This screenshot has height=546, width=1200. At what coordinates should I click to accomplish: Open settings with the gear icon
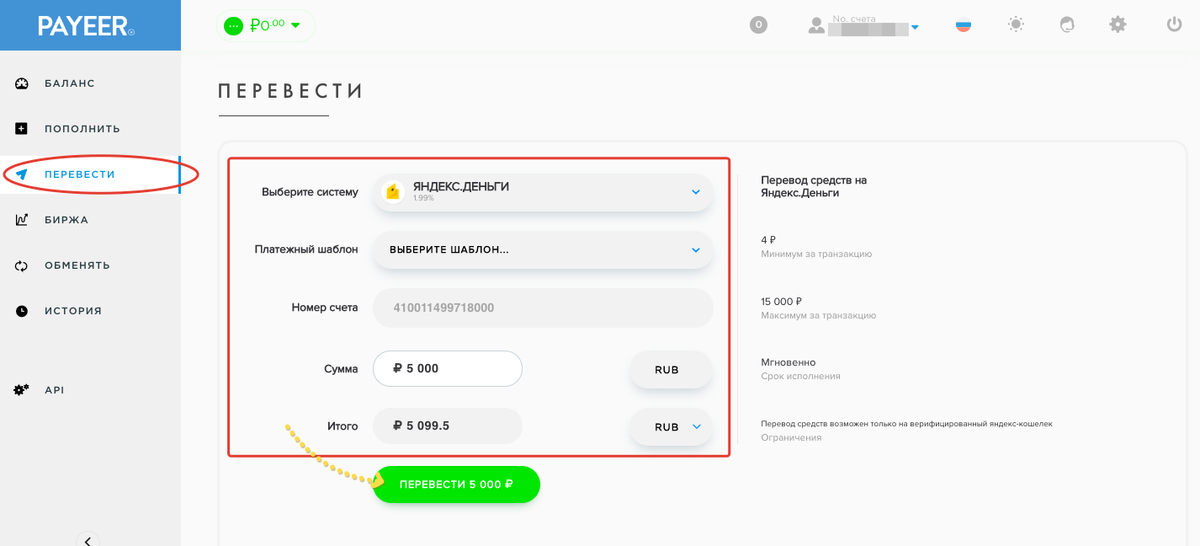point(1117,24)
